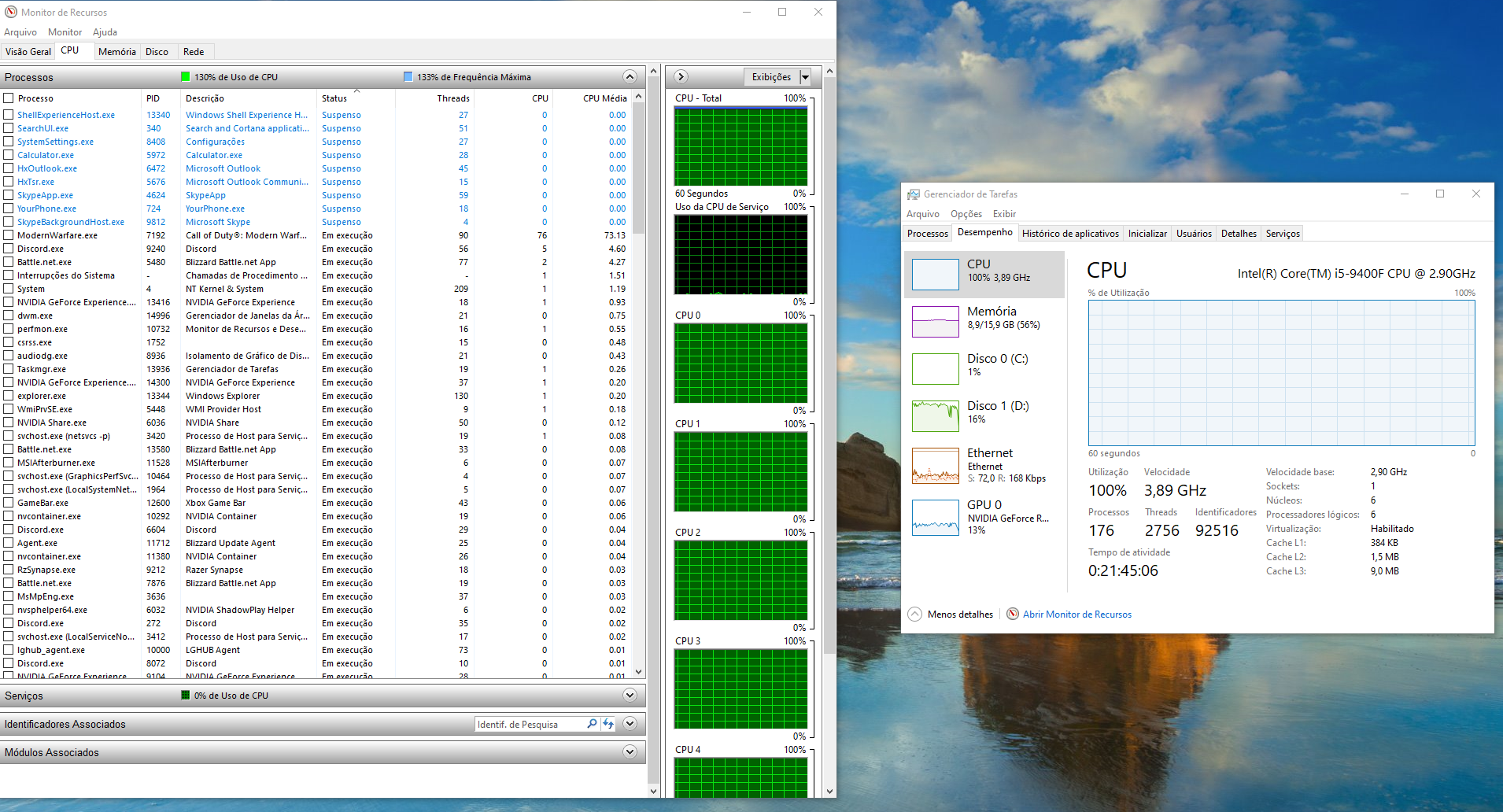Screen dimensions: 1503x812
Task: Select Disco 1 (D:) performance item
Action: pos(984,415)
